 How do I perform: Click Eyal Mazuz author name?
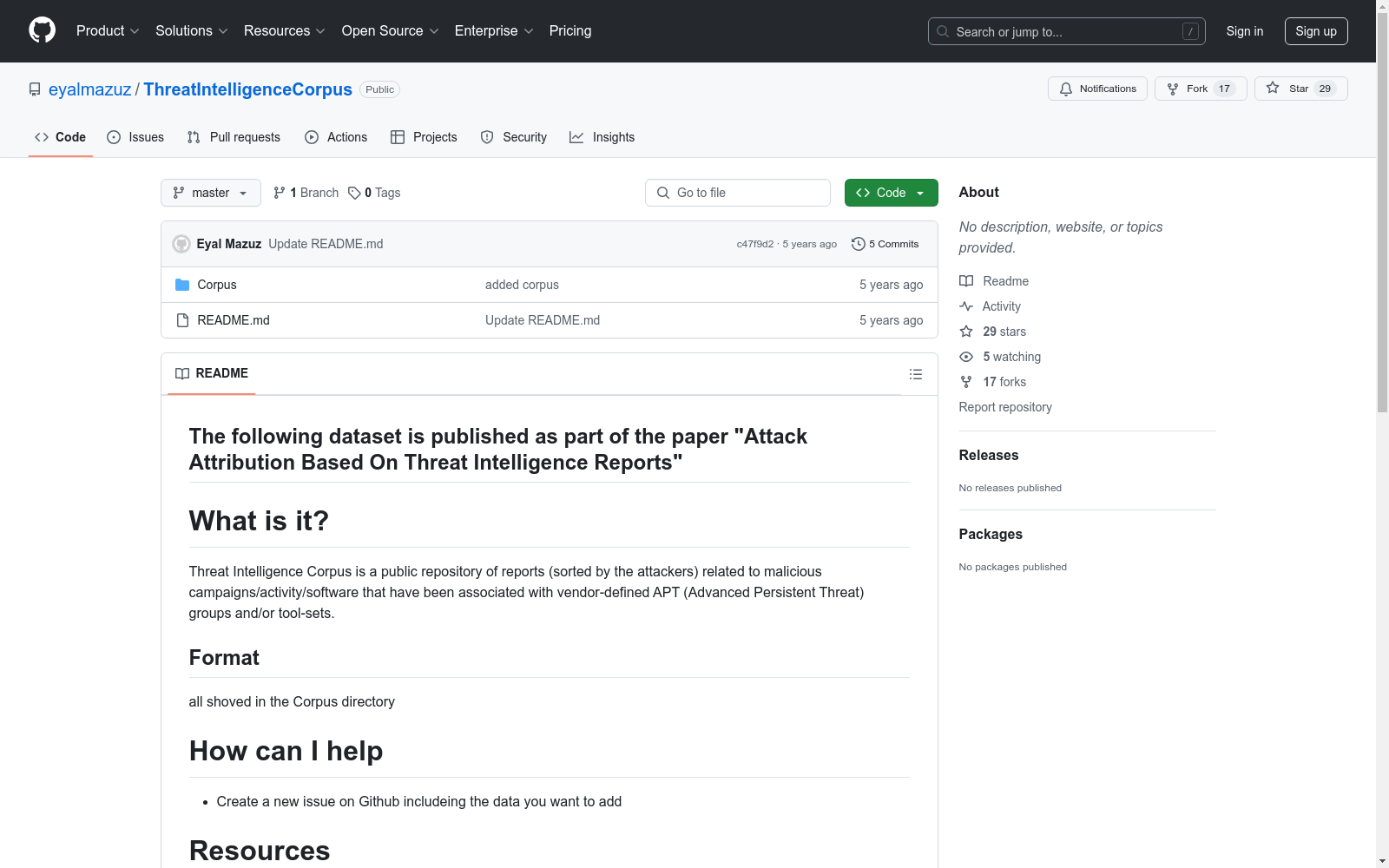pos(229,244)
